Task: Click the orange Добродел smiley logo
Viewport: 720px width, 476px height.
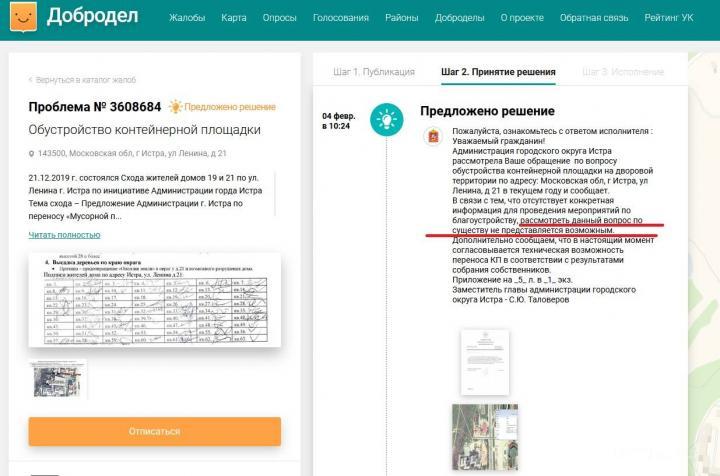Action: [x=23, y=17]
